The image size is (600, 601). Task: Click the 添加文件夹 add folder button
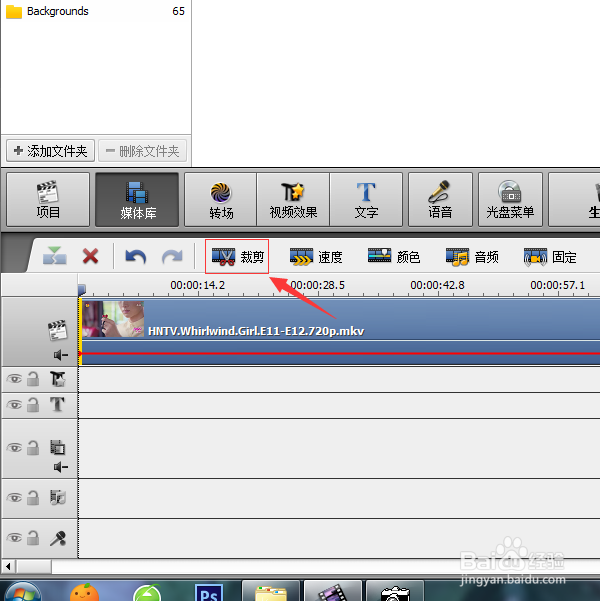(50, 151)
